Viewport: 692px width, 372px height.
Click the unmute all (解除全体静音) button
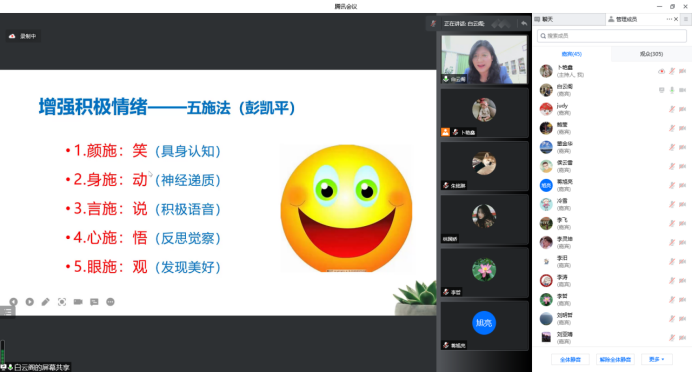point(615,359)
